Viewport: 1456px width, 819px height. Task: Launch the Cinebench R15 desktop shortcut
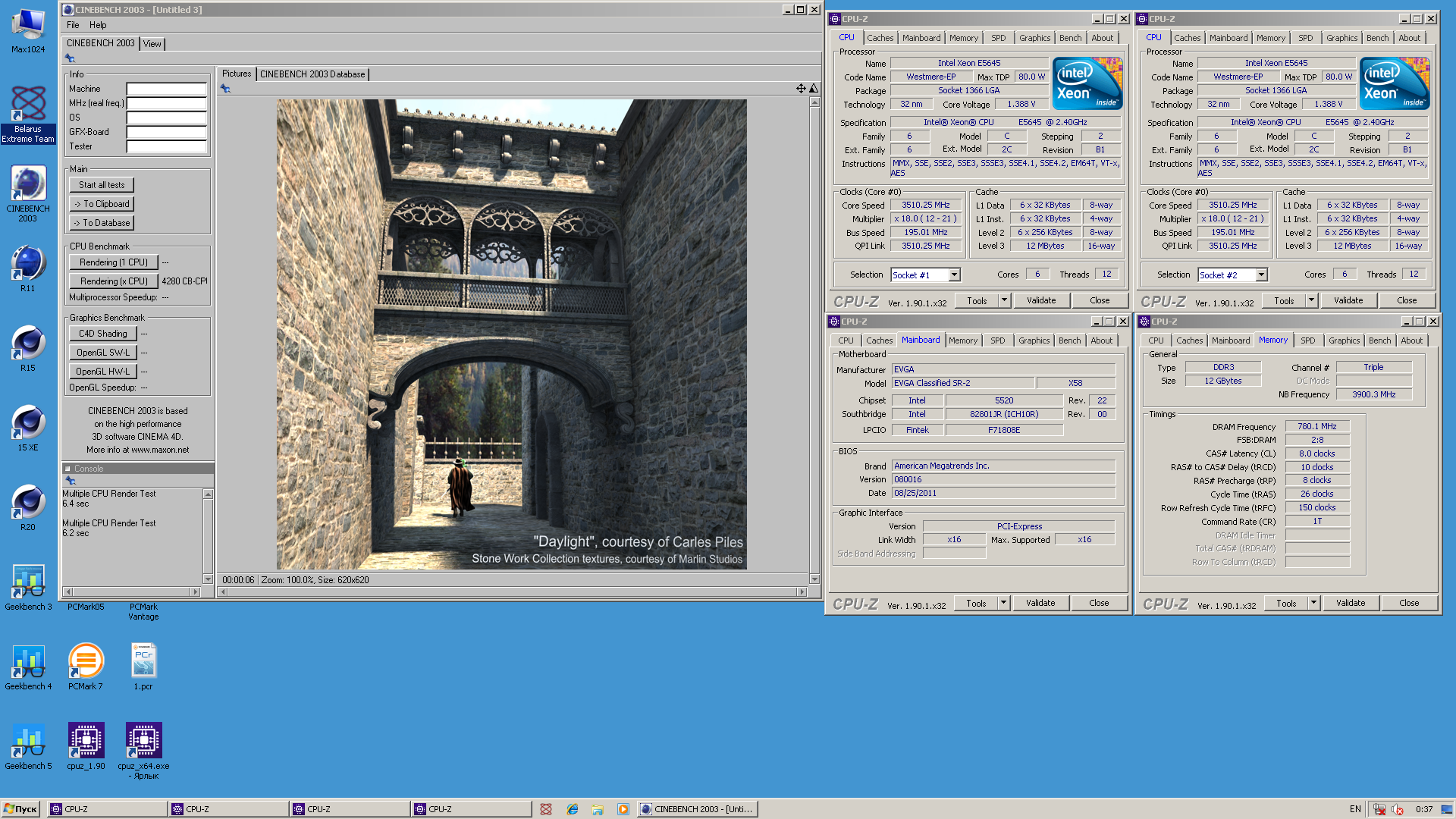coord(28,349)
